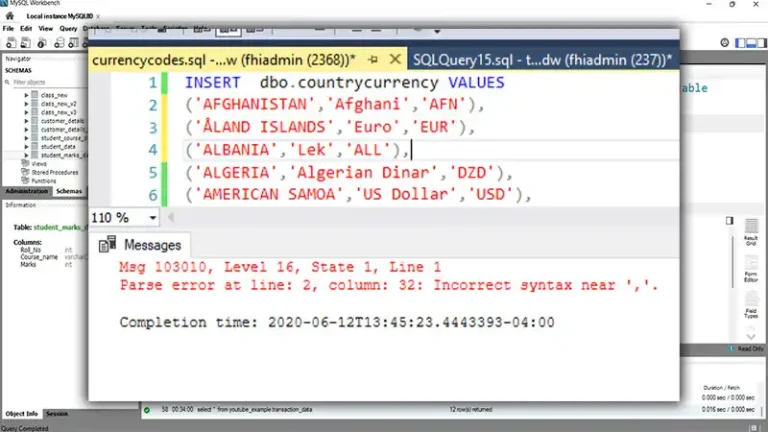Select the currencycodes.sql query tab
Screen dimensions: 768x432
(x=224, y=60)
